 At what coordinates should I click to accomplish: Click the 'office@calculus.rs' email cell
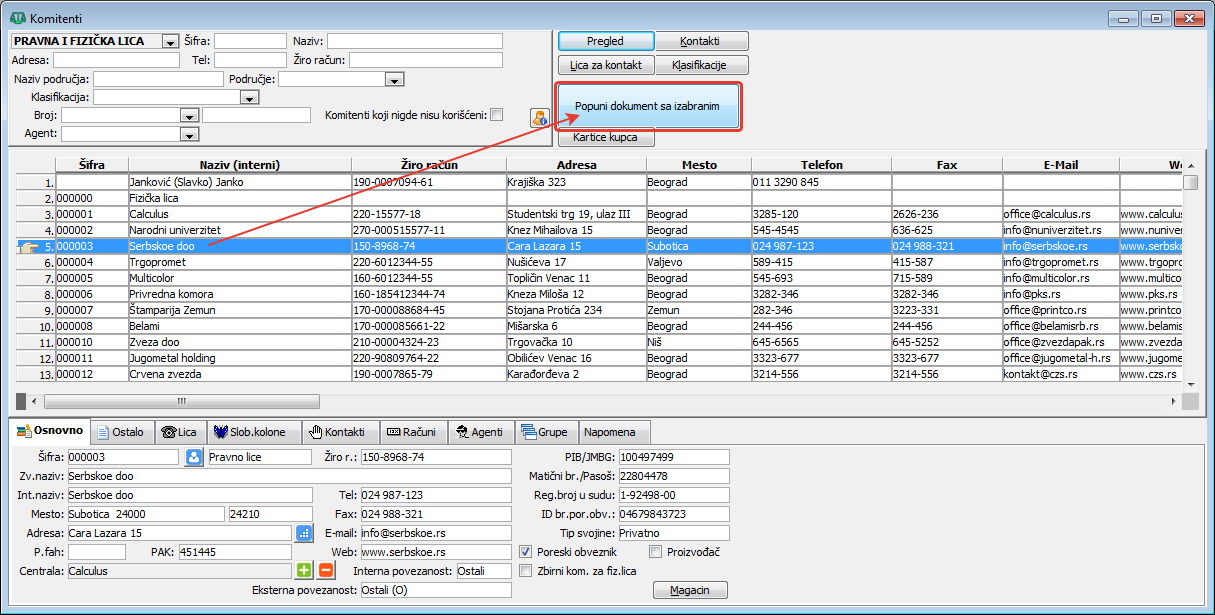coord(1061,214)
